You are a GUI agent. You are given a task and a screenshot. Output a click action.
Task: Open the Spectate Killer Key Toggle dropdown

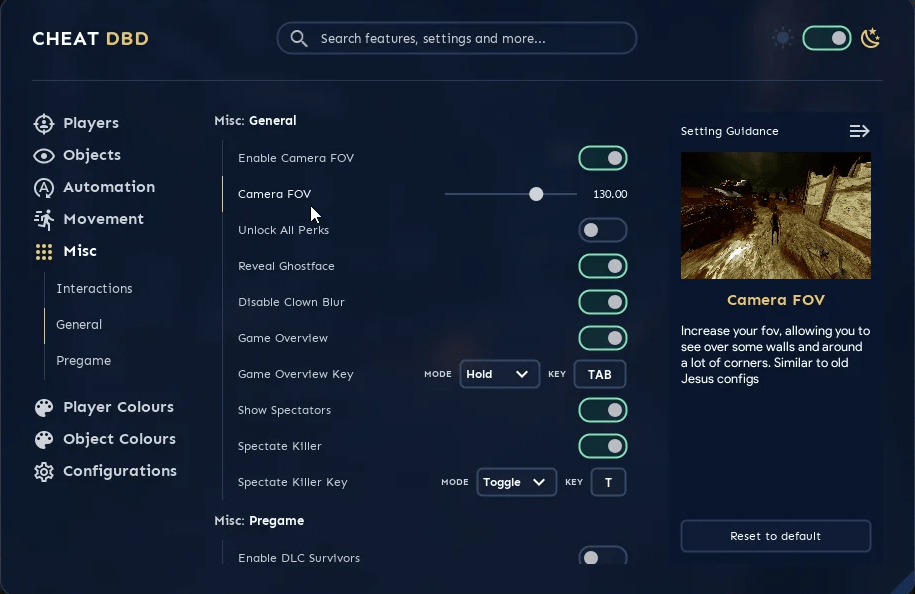click(516, 482)
